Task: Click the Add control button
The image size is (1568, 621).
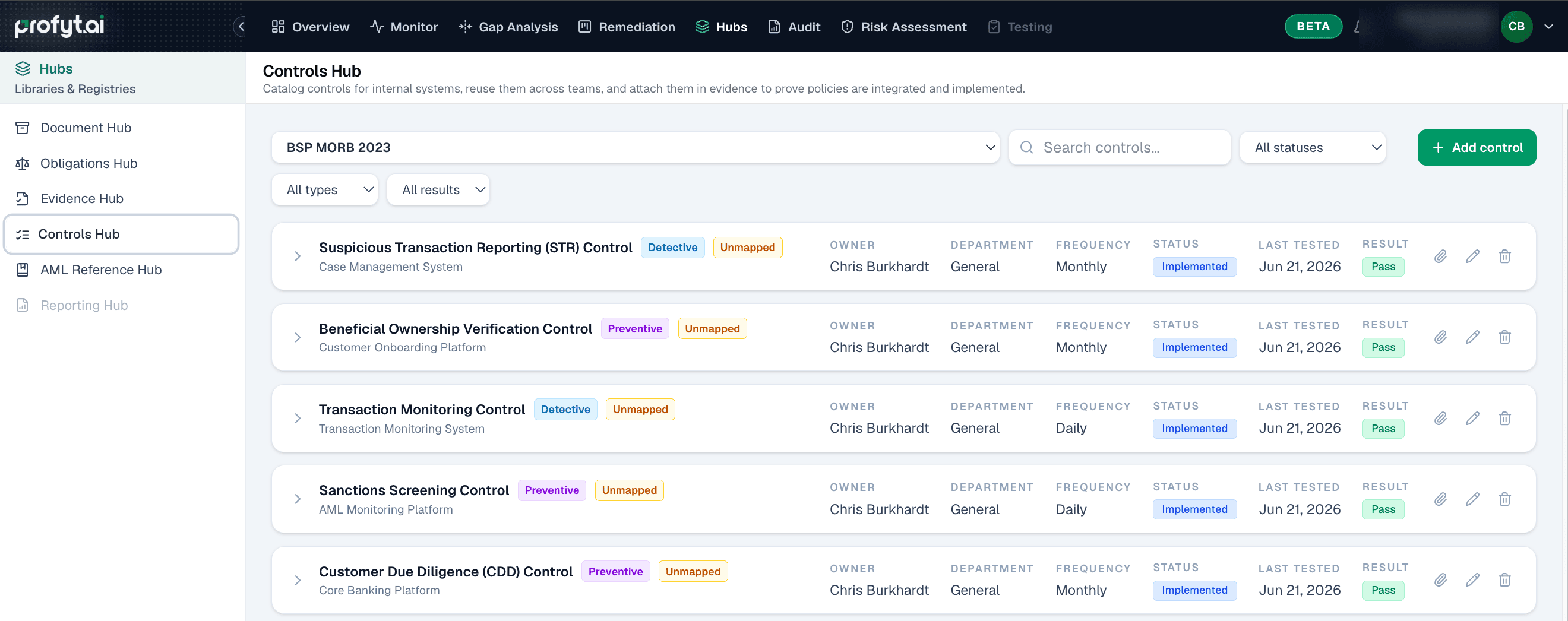Action: [x=1476, y=147]
